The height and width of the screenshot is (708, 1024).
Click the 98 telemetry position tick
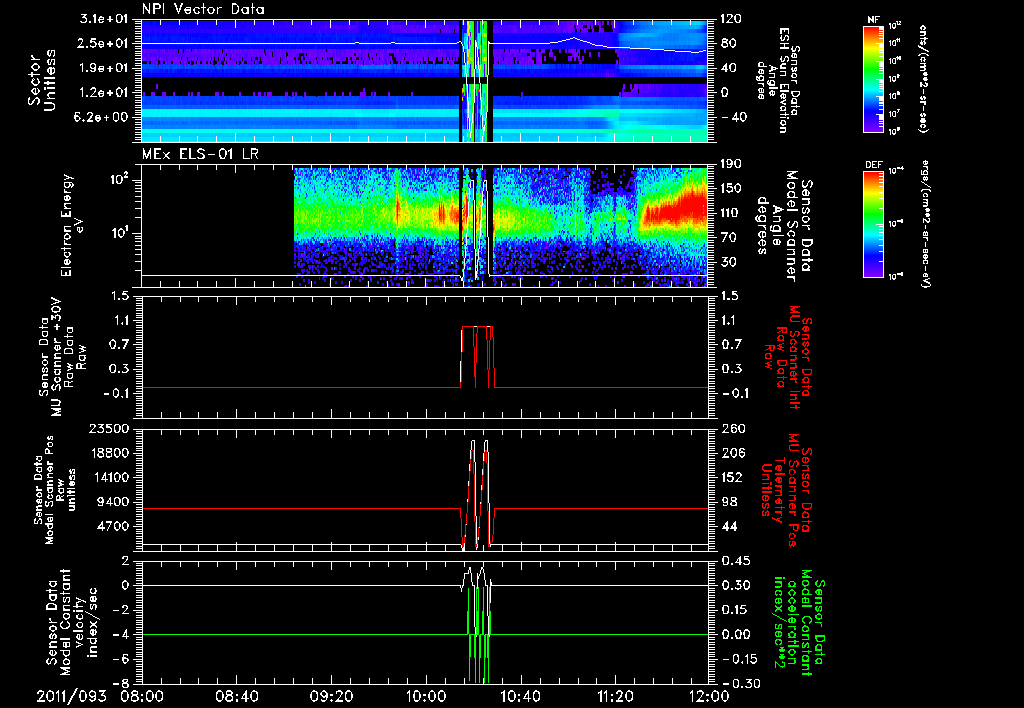[x=730, y=502]
